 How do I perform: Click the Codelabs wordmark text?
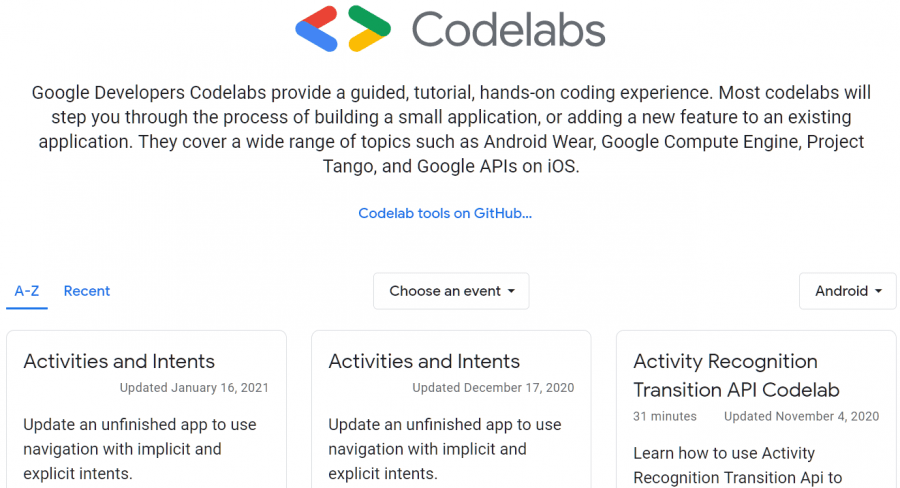(508, 30)
